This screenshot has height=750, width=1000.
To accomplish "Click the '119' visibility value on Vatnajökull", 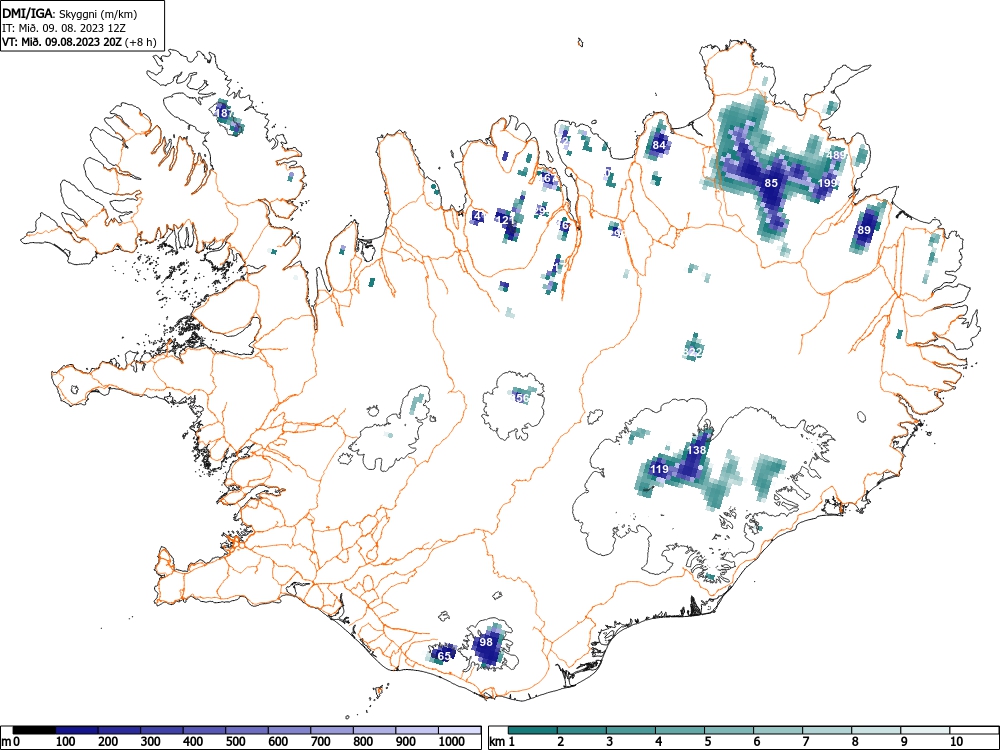I will click(659, 469).
